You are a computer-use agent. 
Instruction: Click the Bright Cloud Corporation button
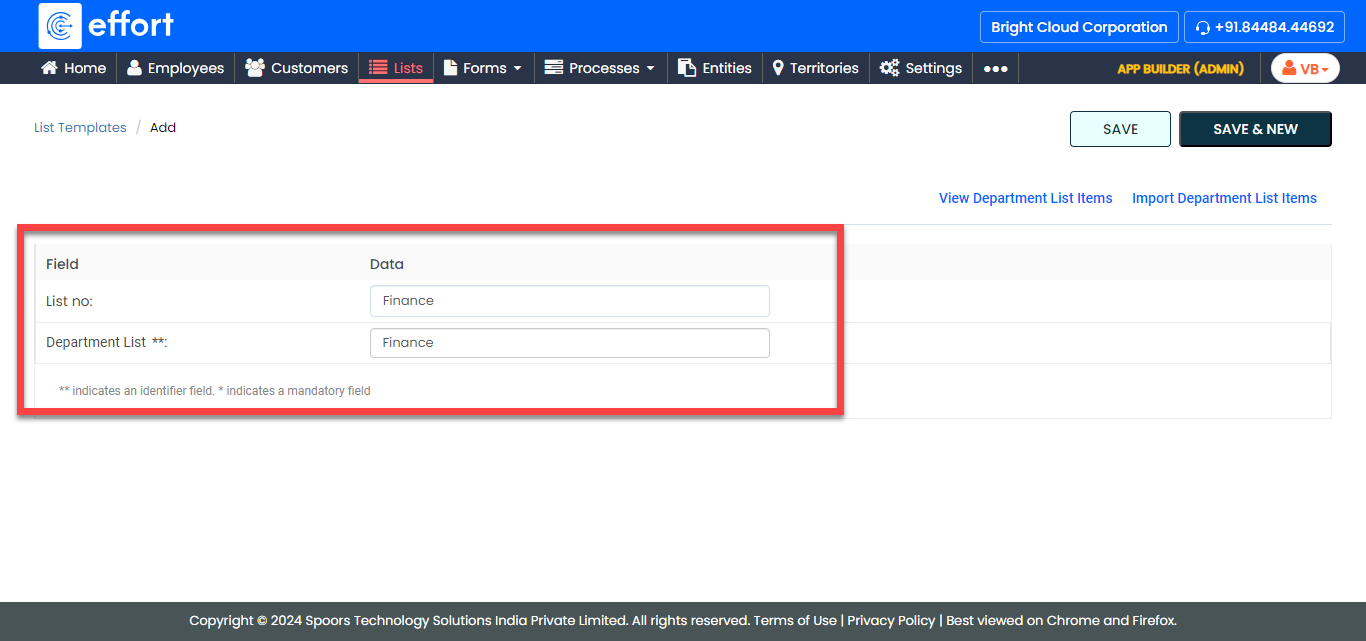coord(1079,27)
